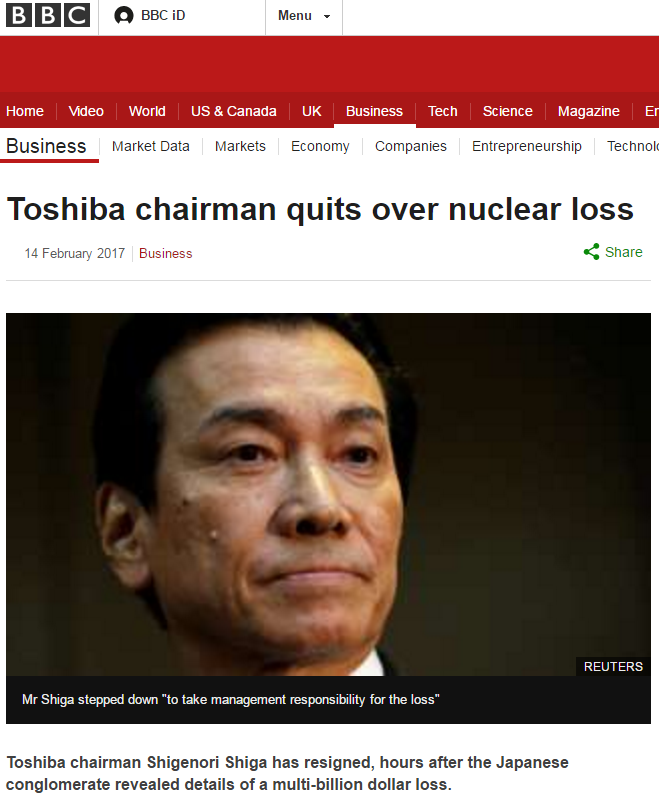
Task: Go to the Video section
Action: coord(86,111)
